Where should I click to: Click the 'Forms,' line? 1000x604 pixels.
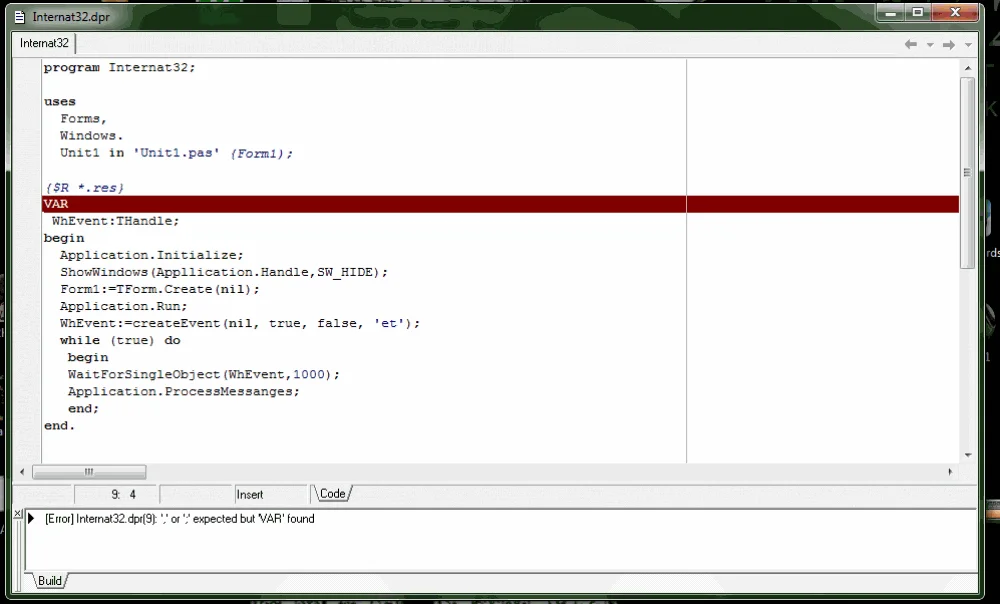point(84,119)
